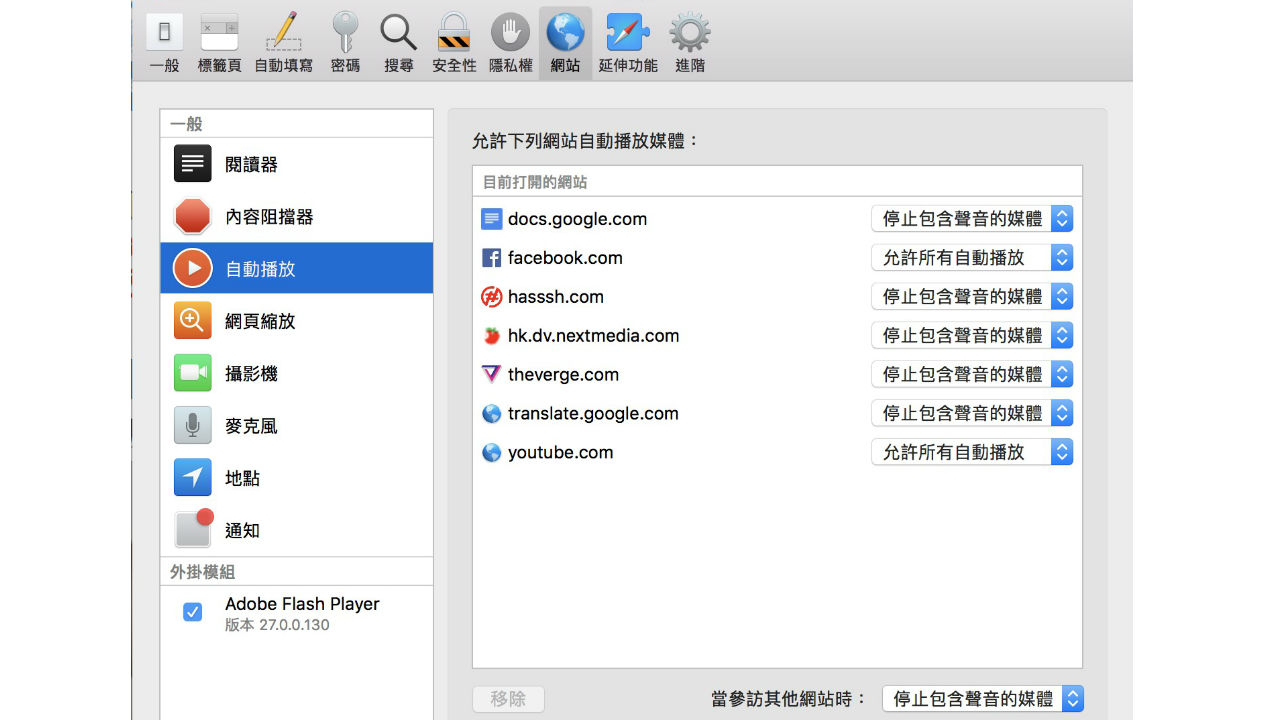This screenshot has height=720, width=1280.
Task: Select the translate.google.com row text
Action: [593, 413]
